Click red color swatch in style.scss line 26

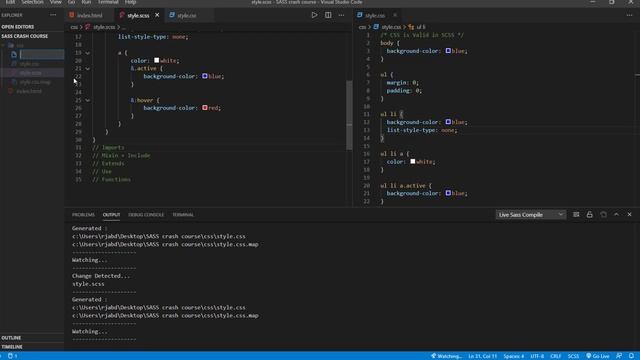tap(205, 108)
